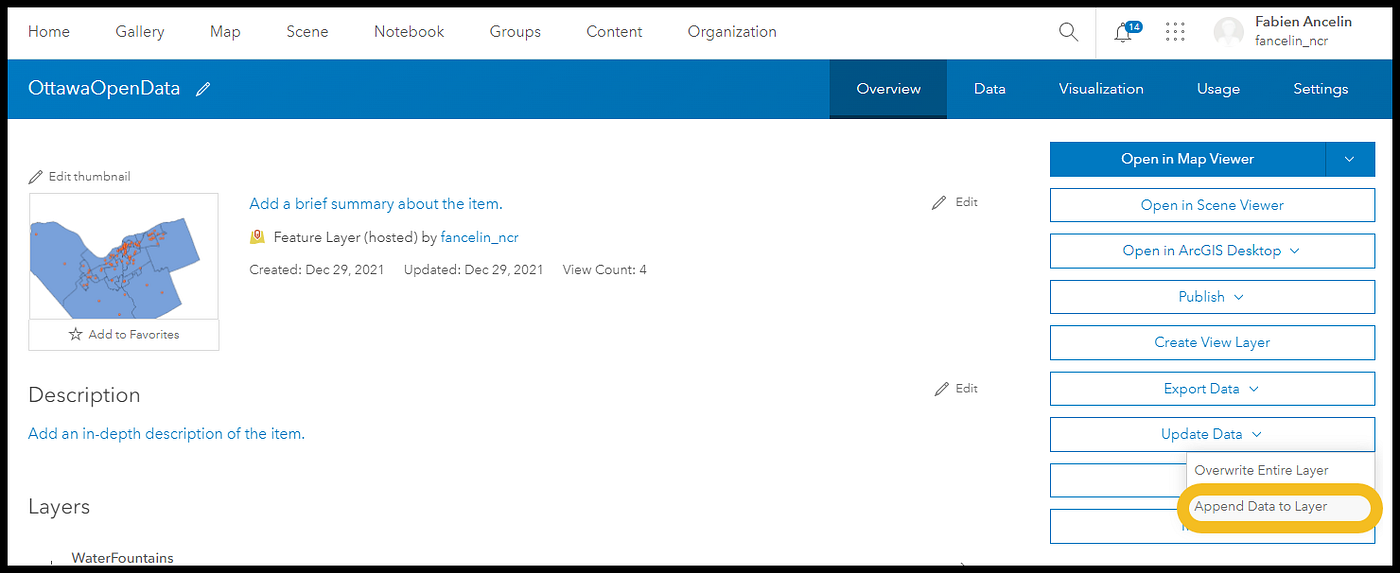
Task: Click Add a brief summary link
Action: [376, 204]
